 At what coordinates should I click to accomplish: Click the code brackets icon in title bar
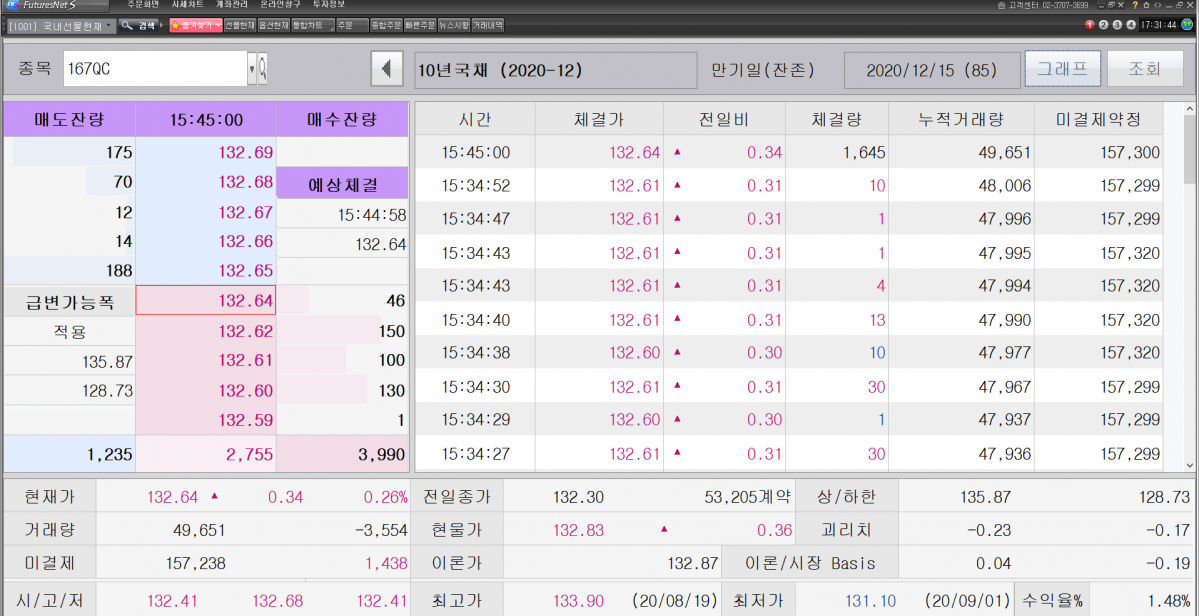coord(1157,6)
